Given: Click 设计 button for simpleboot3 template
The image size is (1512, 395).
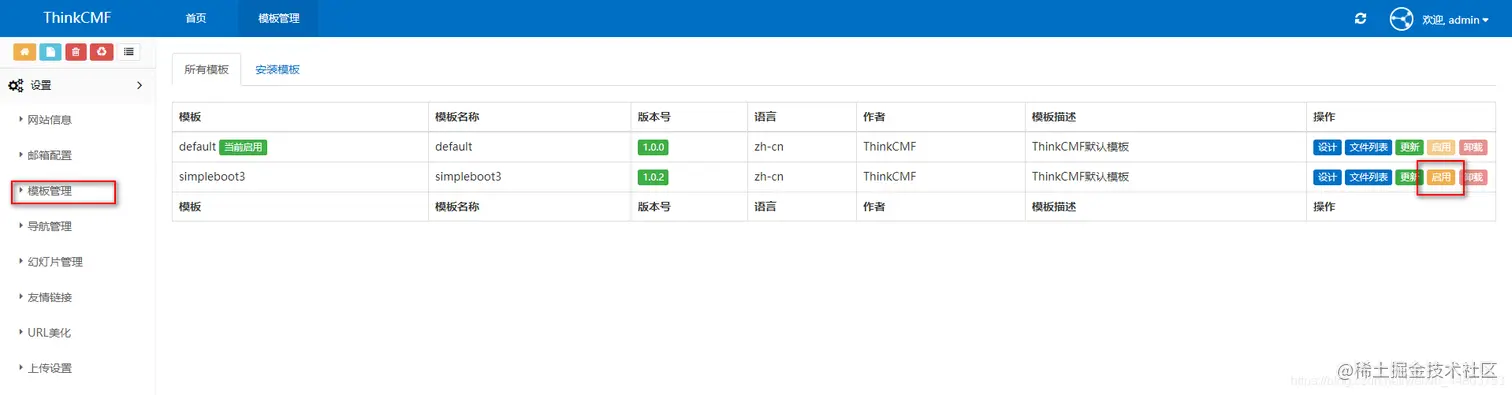Looking at the screenshot, I should click(x=1327, y=177).
